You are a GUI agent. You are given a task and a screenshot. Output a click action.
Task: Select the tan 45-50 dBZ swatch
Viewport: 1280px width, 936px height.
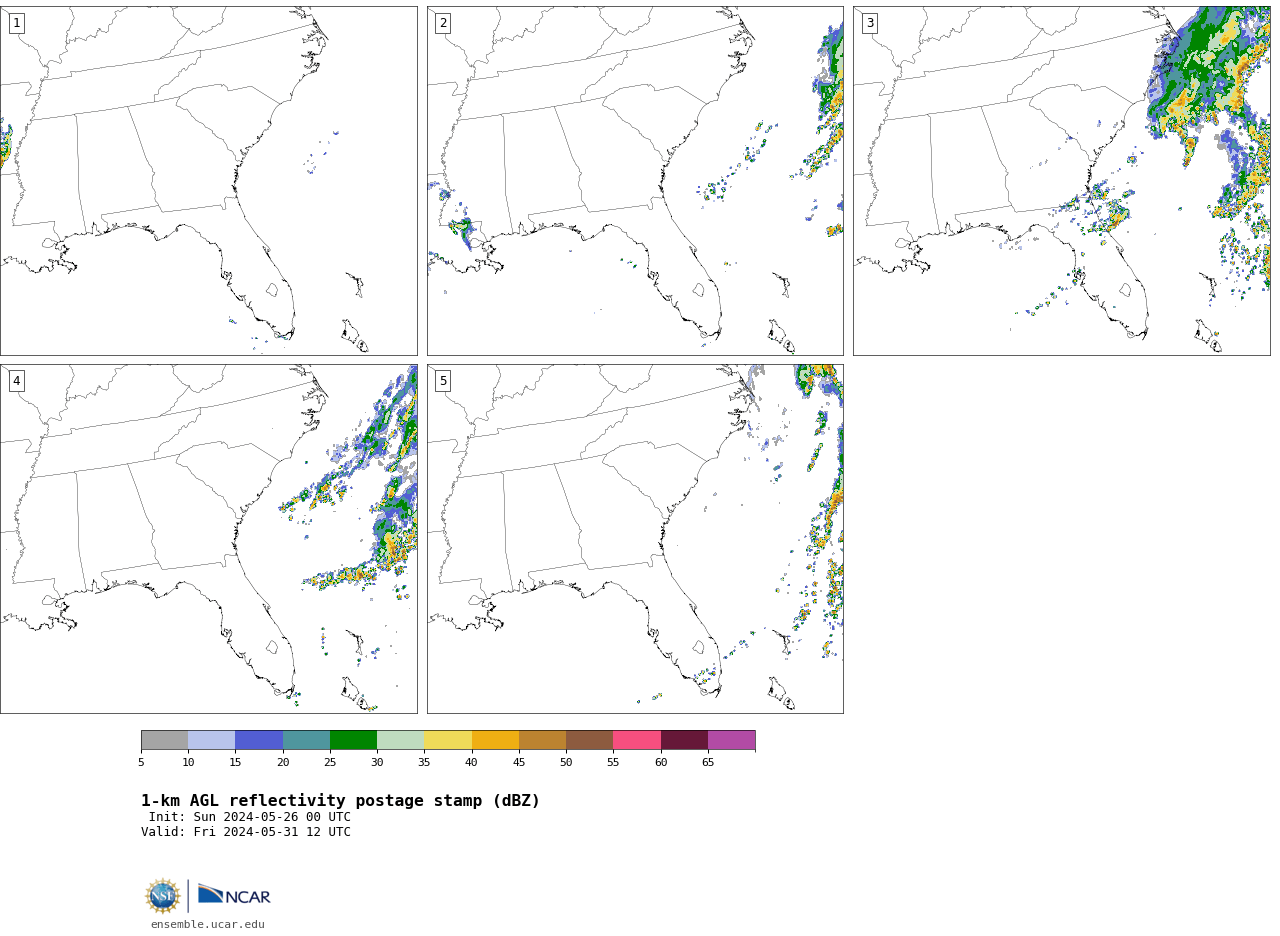point(542,740)
